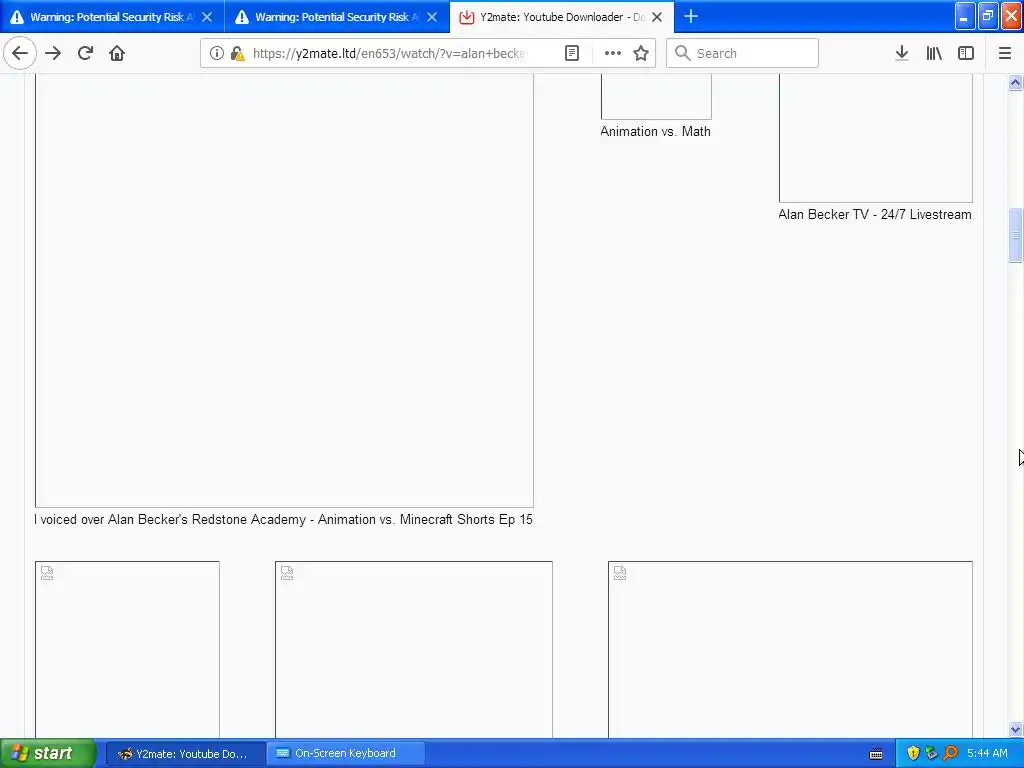This screenshot has height=768, width=1024.
Task: Open page actions three-dot menu
Action: click(x=613, y=54)
